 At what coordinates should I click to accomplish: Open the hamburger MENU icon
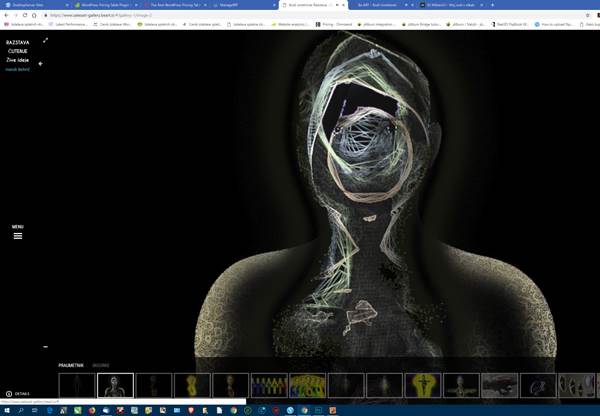coord(17,235)
